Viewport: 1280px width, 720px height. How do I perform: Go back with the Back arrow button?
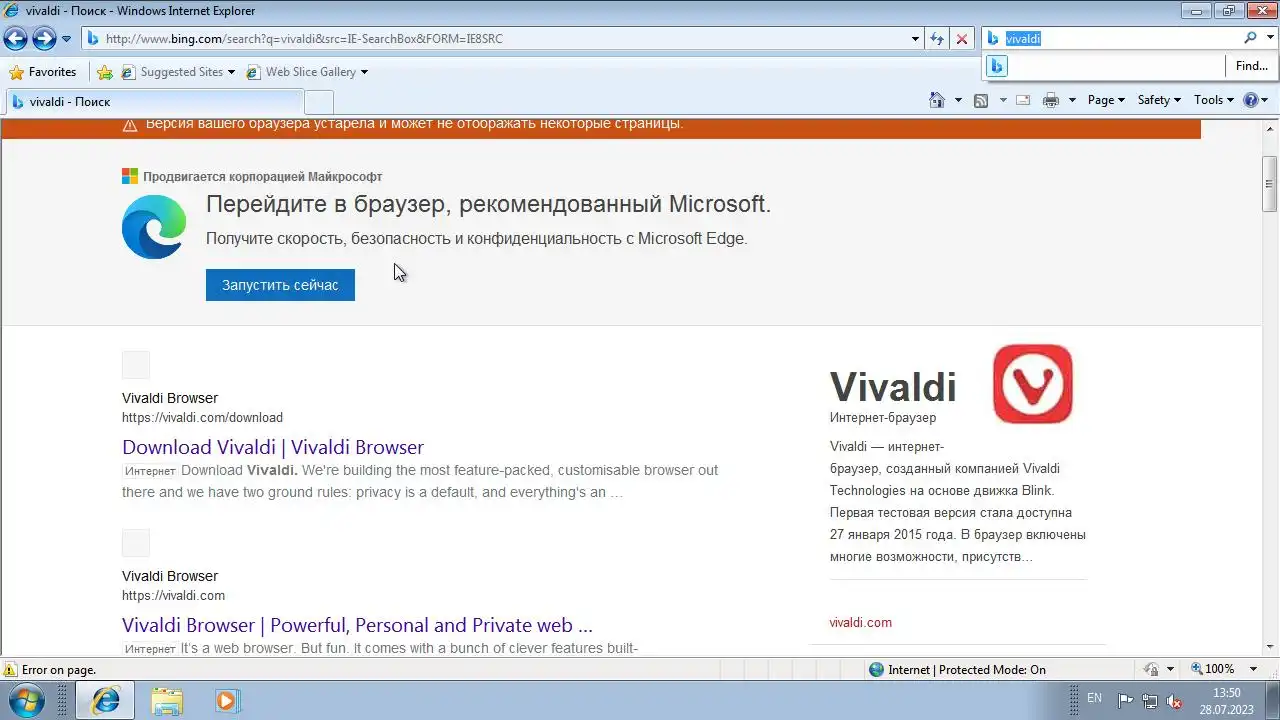click(15, 39)
